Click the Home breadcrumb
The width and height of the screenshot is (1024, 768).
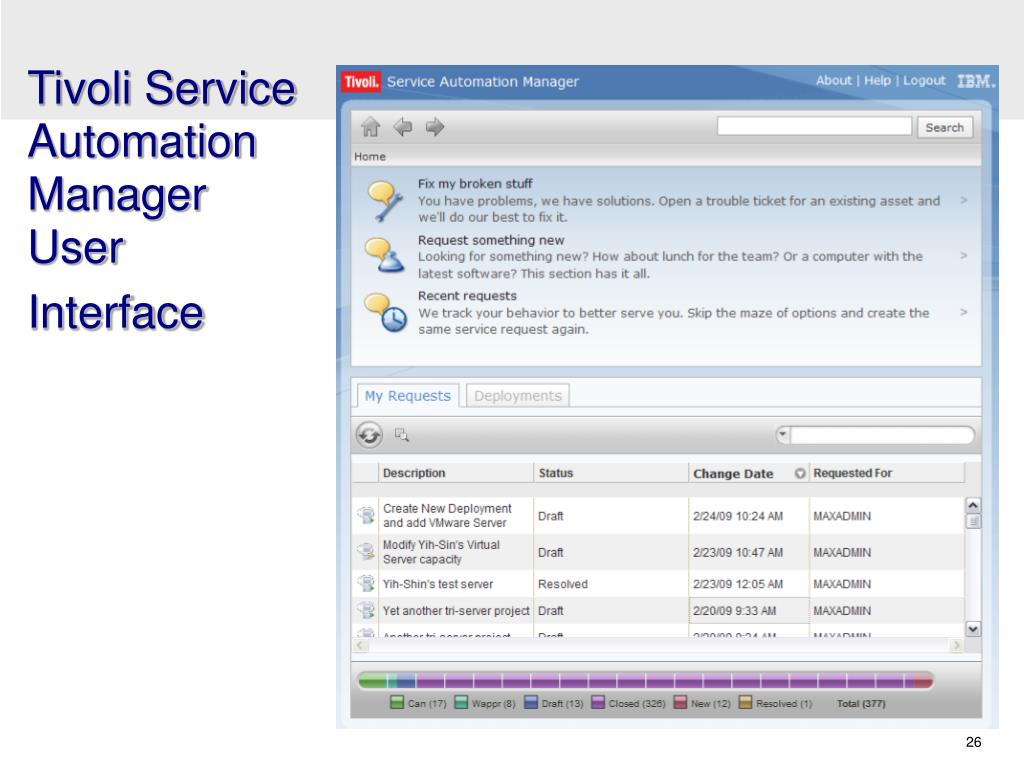coord(370,157)
